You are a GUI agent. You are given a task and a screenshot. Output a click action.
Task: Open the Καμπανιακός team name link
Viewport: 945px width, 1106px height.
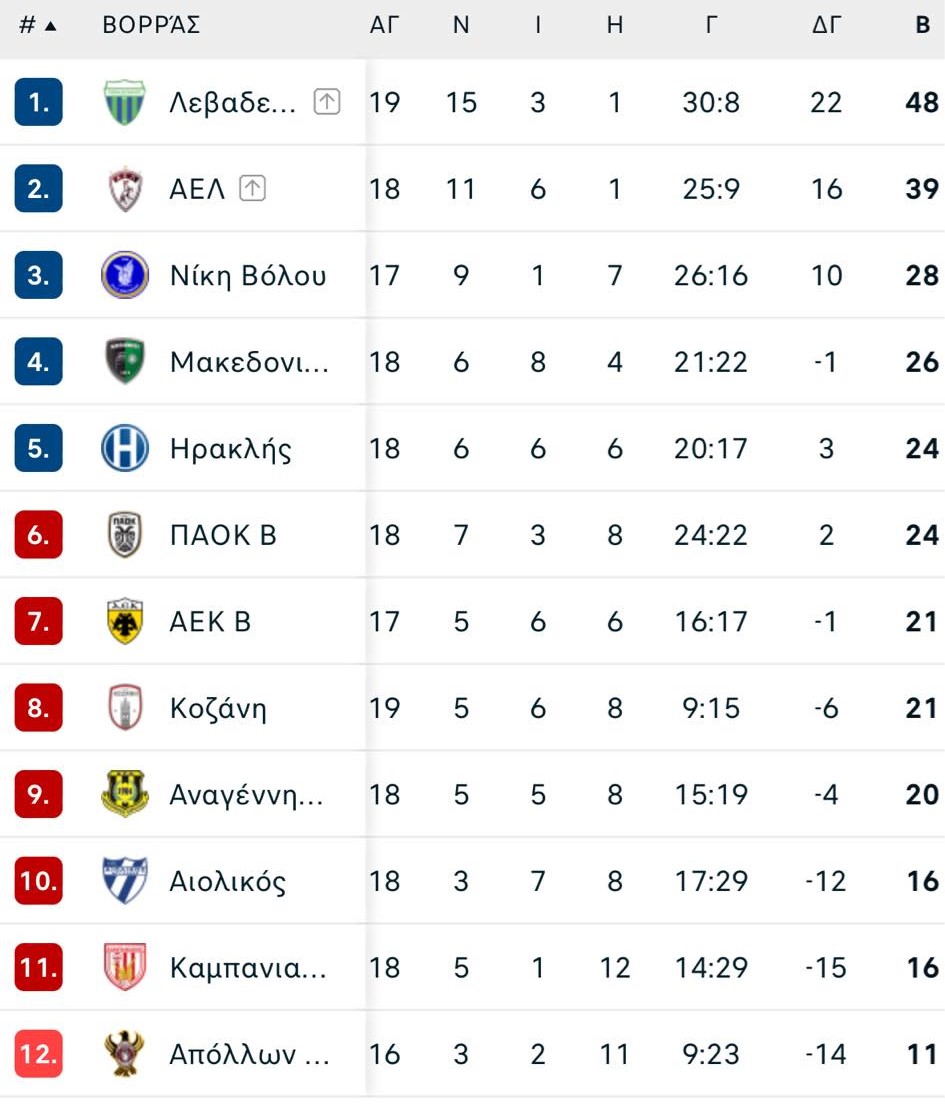[248, 968]
